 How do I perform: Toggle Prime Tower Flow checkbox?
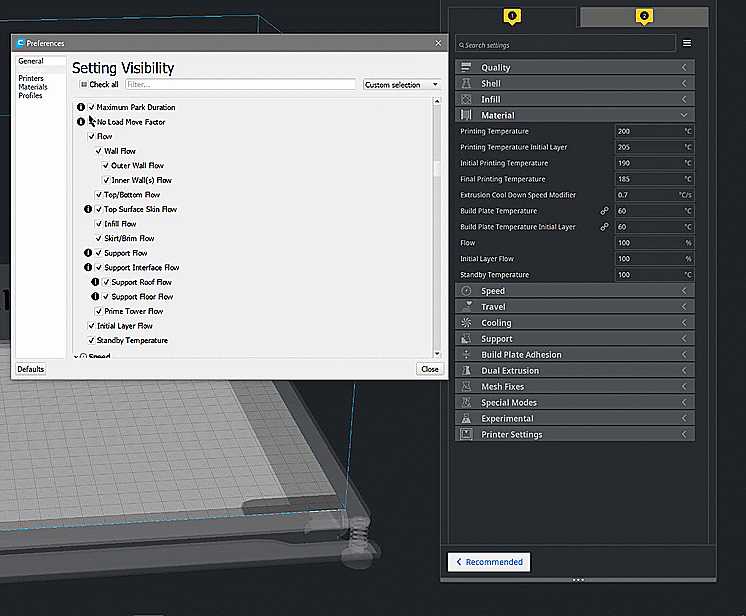click(98, 311)
